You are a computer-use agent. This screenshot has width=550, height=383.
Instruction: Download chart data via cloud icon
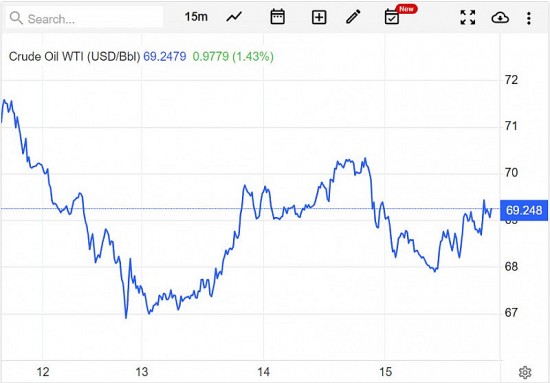pos(500,17)
